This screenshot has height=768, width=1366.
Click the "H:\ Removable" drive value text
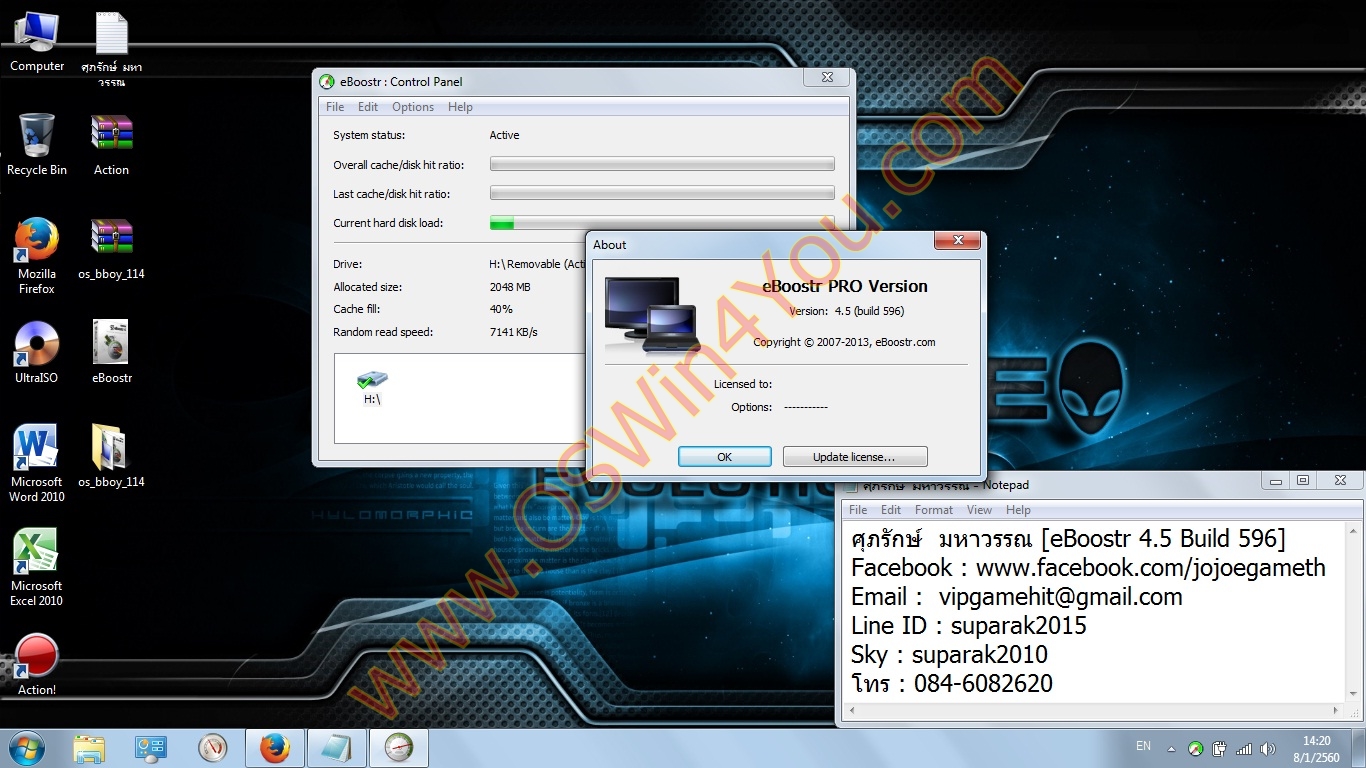pos(537,264)
